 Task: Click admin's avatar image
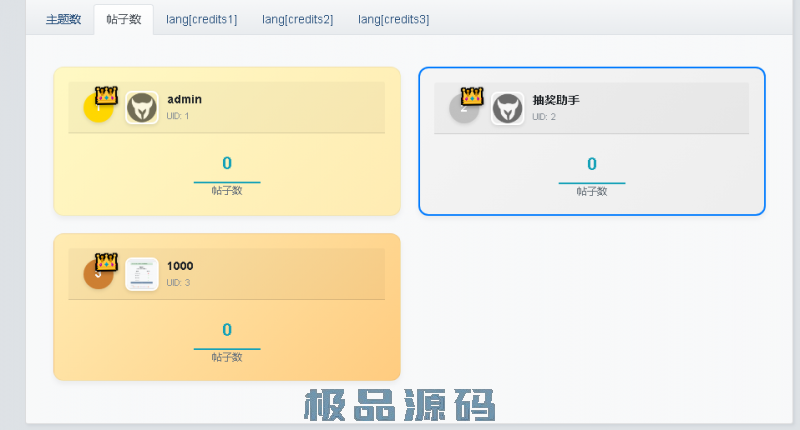point(142,108)
